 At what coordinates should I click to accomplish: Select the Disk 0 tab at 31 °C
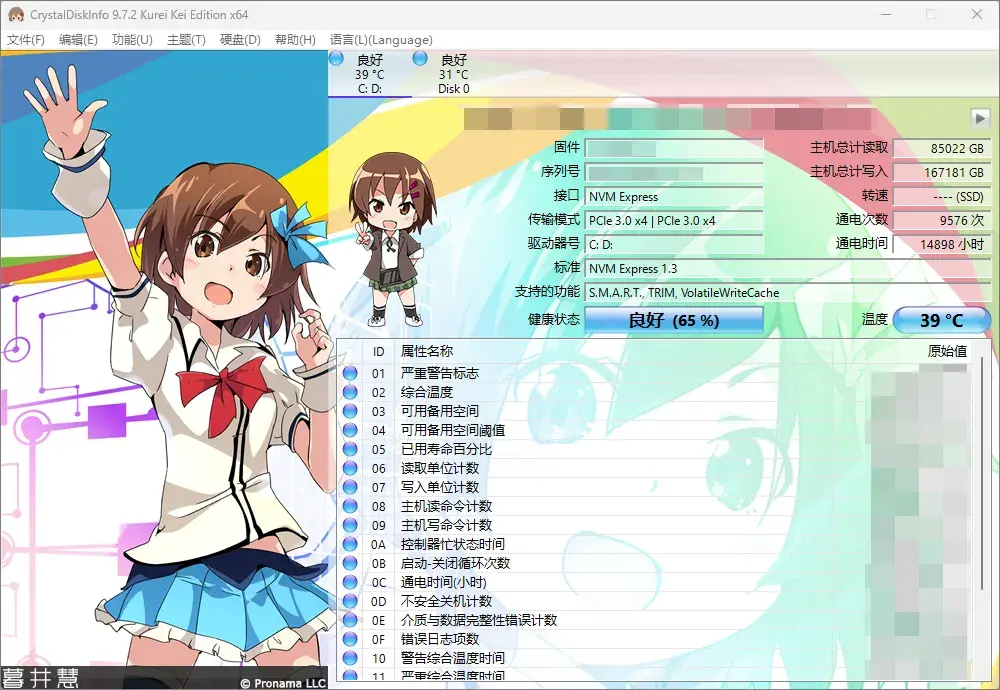(x=453, y=74)
